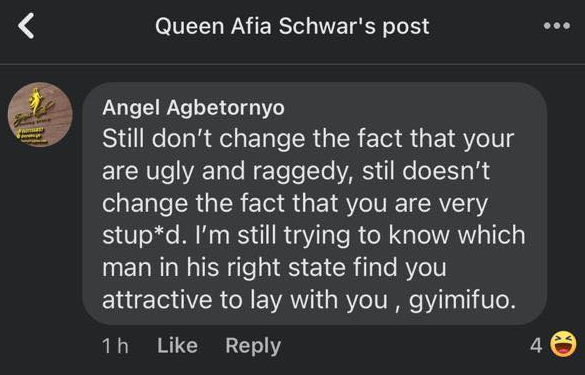Screen dimensions: 585x375
Task: Reply to Angel Agbetornyo's comment
Action: 253,346
